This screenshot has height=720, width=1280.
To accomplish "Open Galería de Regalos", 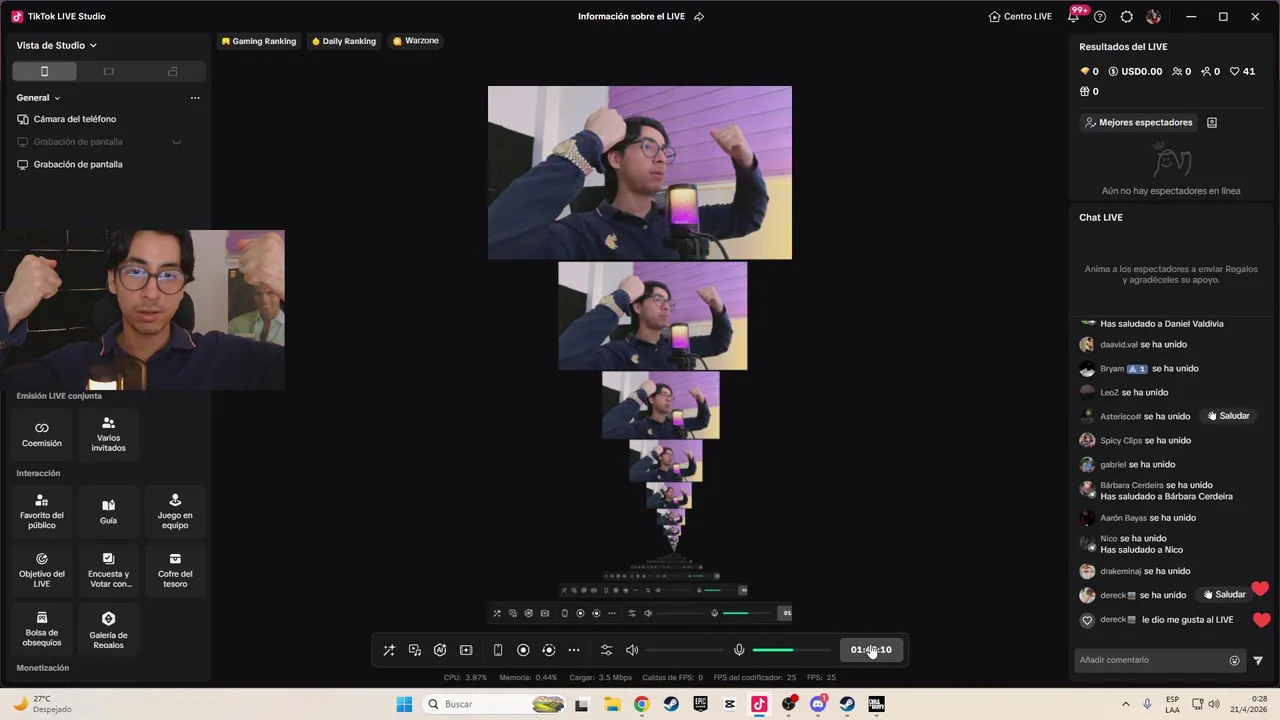I will pos(108,629).
